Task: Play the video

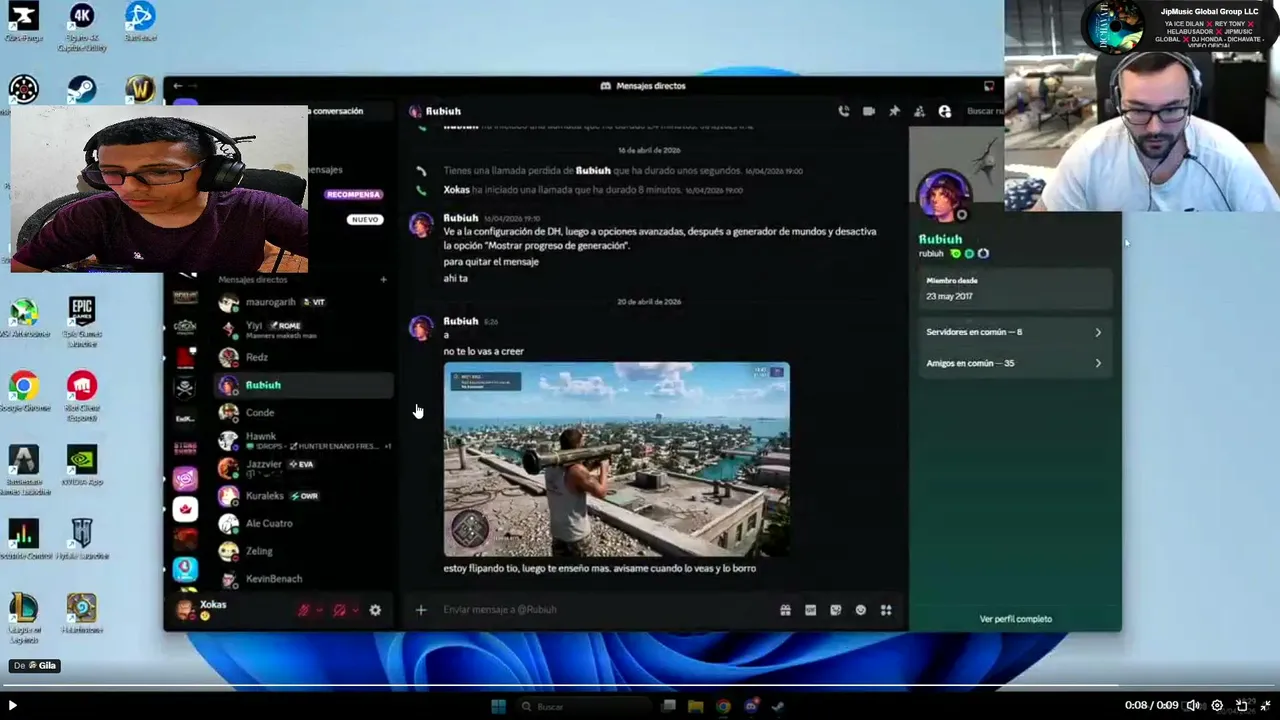Action: click(12, 706)
